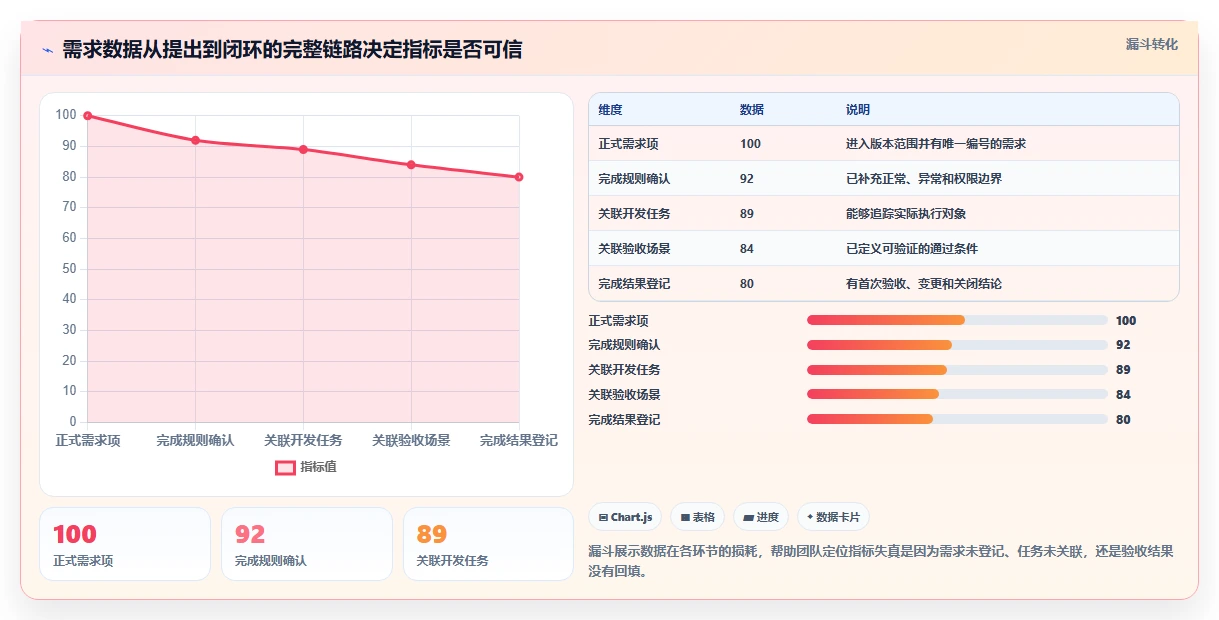Select the 表格 tag chip
1219x620 pixels.
tap(697, 517)
